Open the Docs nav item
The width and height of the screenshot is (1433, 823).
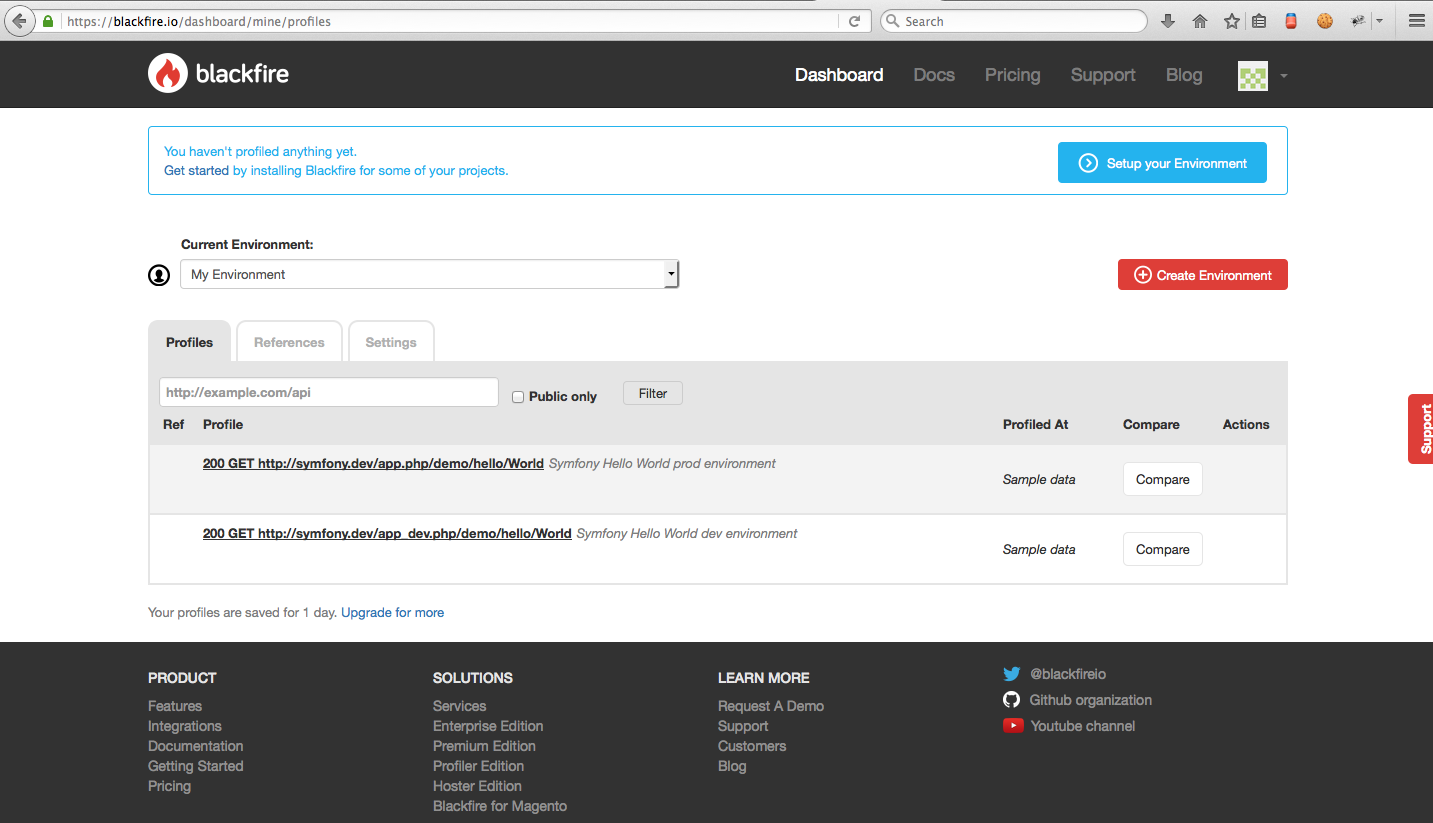(x=934, y=75)
